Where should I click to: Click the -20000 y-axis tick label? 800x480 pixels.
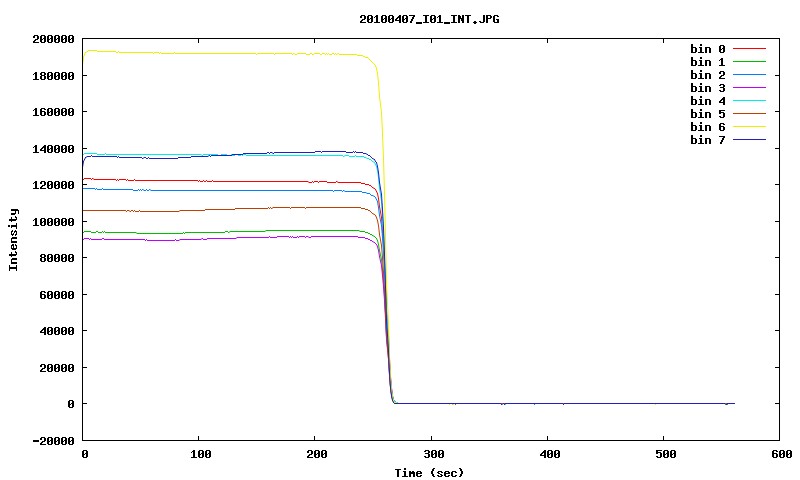pyautogui.click(x=54, y=441)
